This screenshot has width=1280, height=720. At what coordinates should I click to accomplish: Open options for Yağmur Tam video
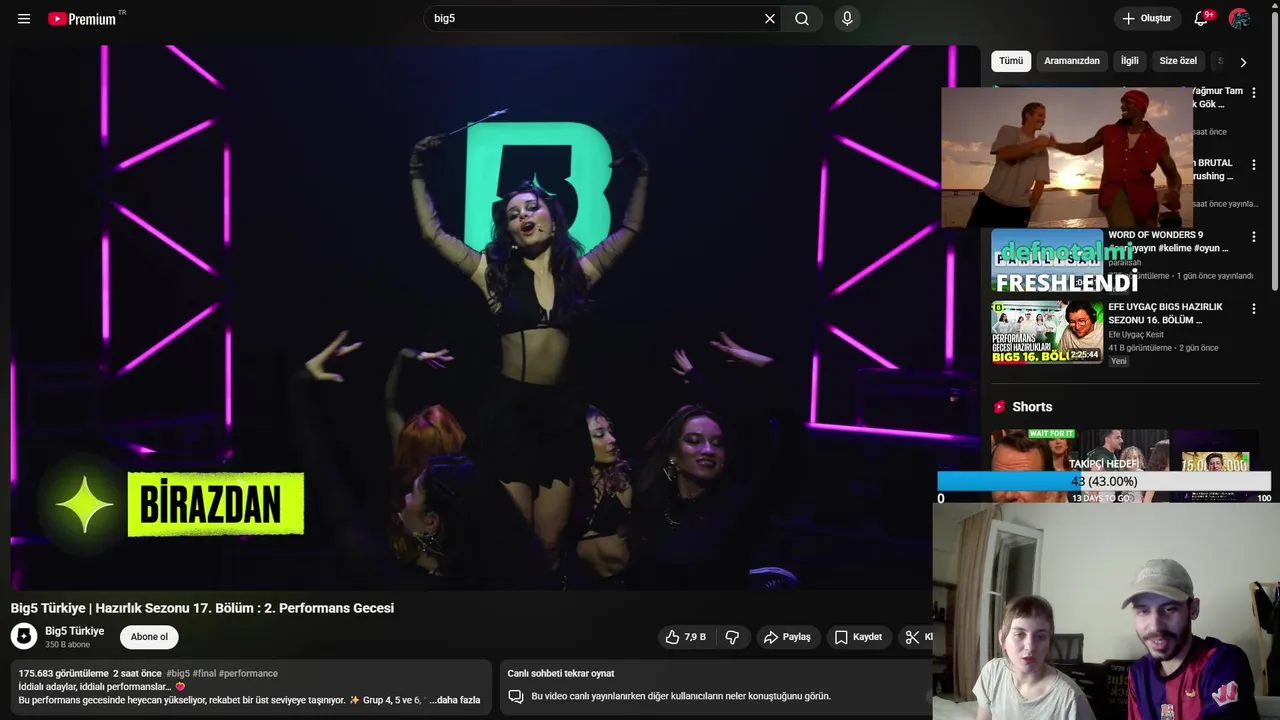(x=1254, y=92)
